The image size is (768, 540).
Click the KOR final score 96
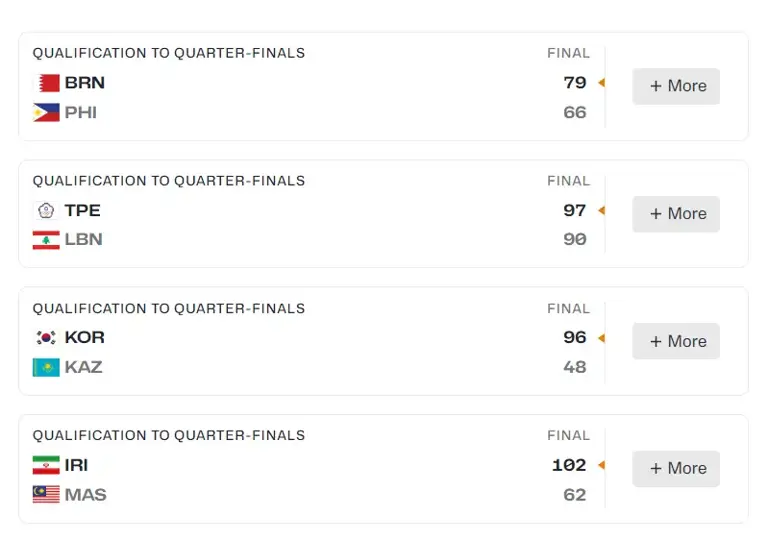(x=575, y=338)
